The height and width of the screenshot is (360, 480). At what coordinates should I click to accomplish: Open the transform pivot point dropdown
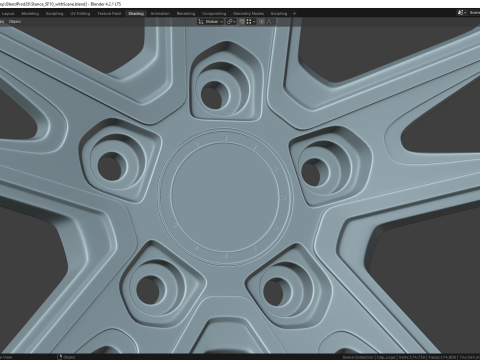click(x=231, y=22)
